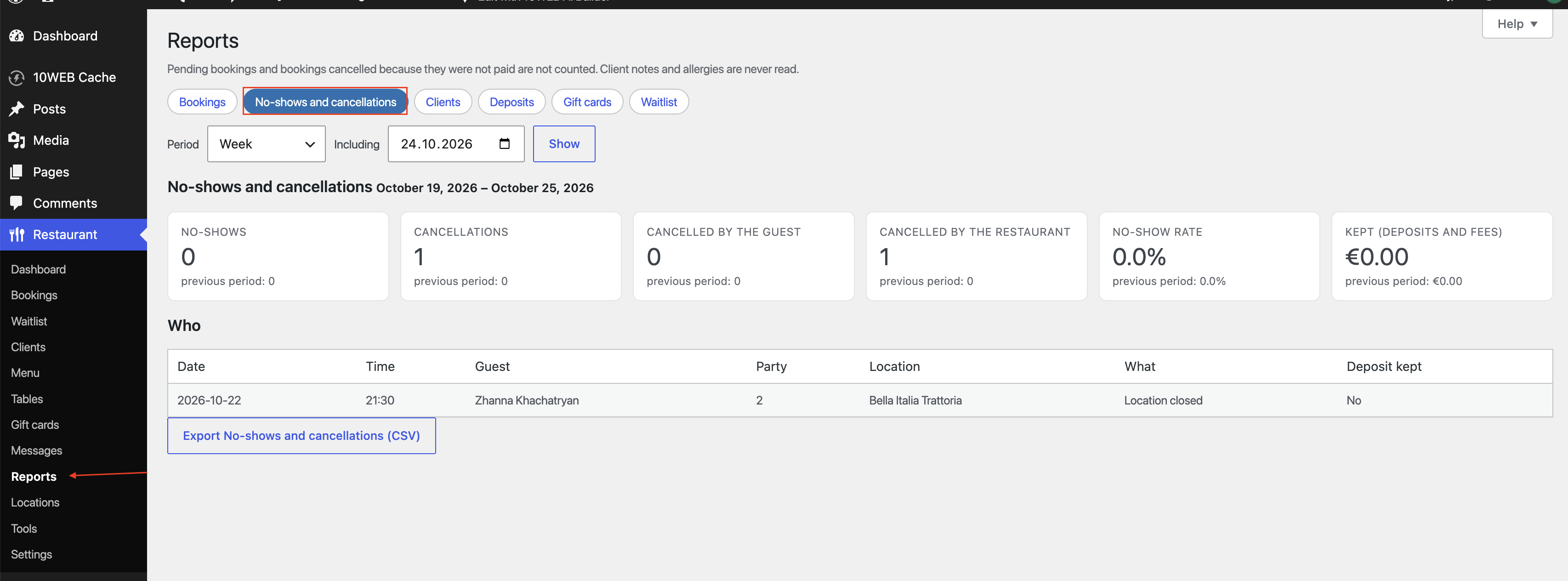Select the No-shows and cancellations tab
The width and height of the screenshot is (1568, 581).
325,102
